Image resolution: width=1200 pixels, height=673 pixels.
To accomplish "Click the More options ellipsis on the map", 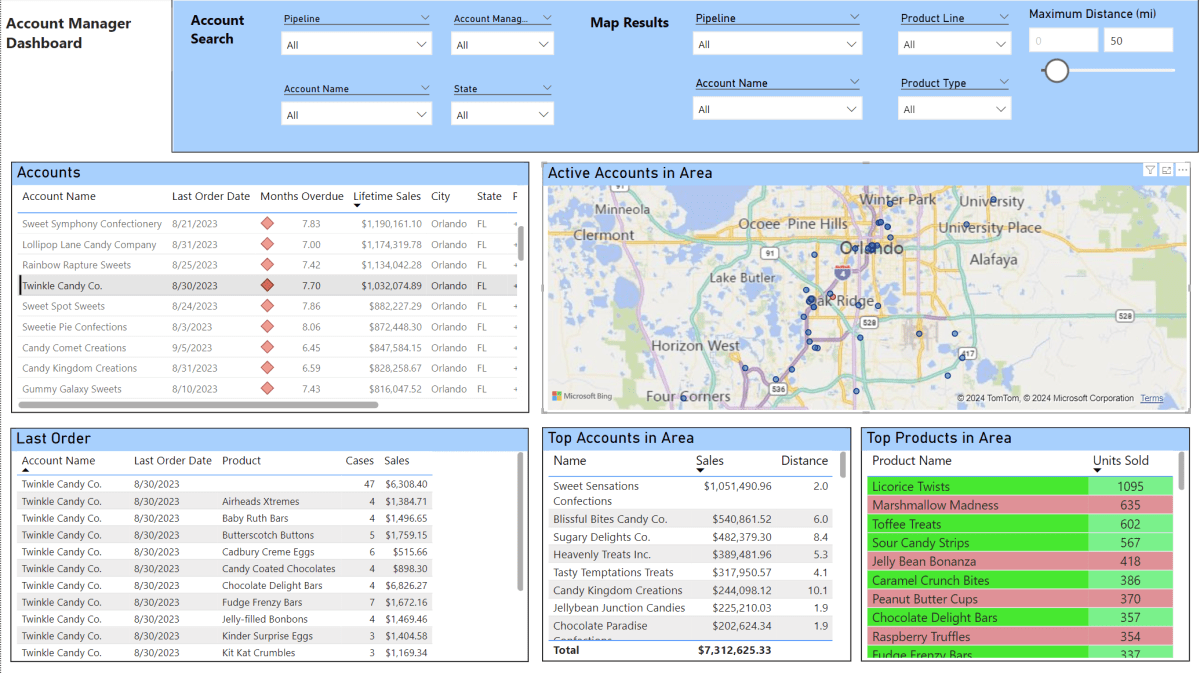I will [1182, 169].
